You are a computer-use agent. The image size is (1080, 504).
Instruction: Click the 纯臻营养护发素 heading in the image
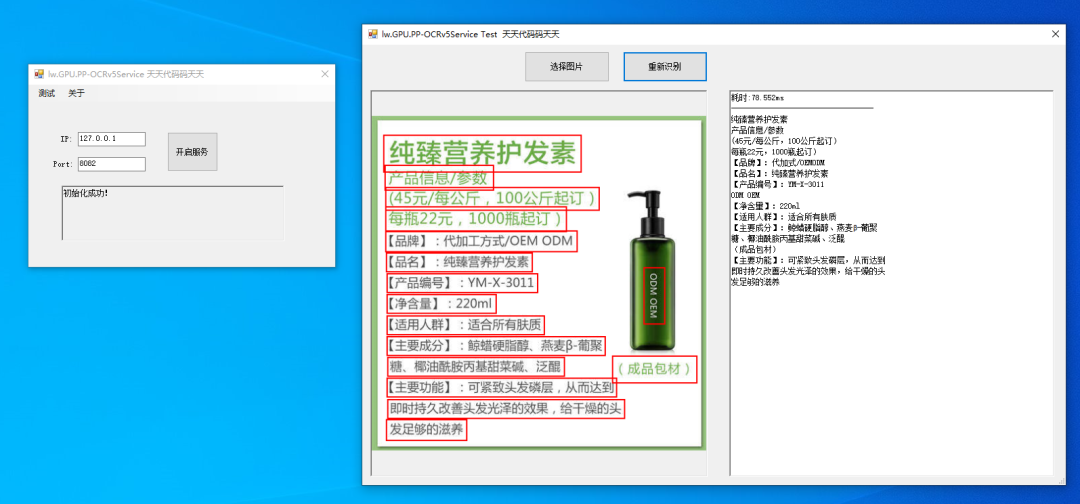click(x=483, y=153)
